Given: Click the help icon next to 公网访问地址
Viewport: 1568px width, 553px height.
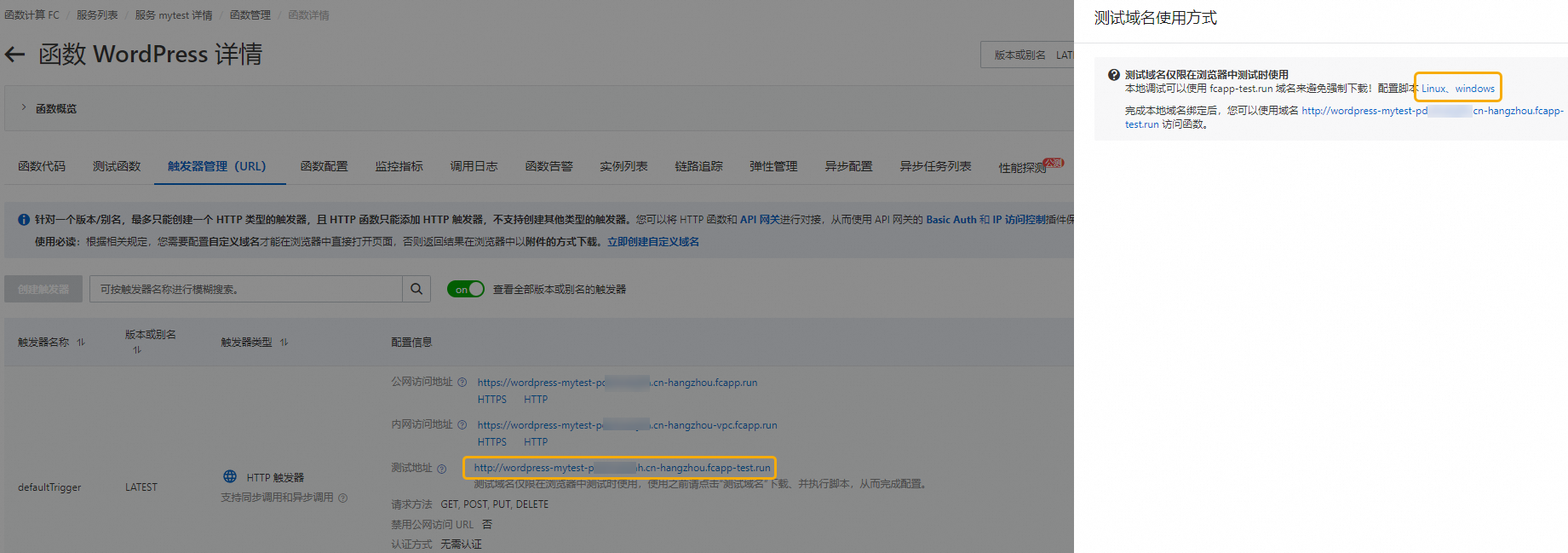Looking at the screenshot, I should 462,382.
